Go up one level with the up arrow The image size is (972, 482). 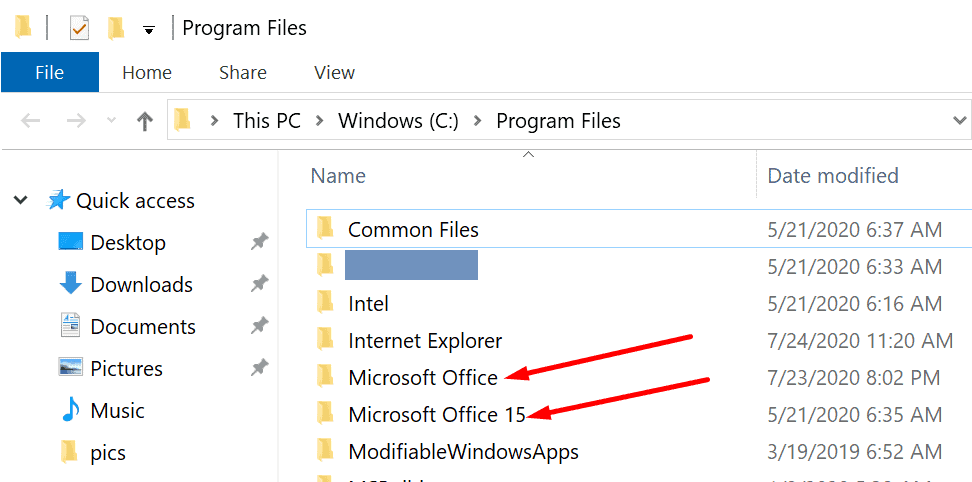pyautogui.click(x=144, y=121)
